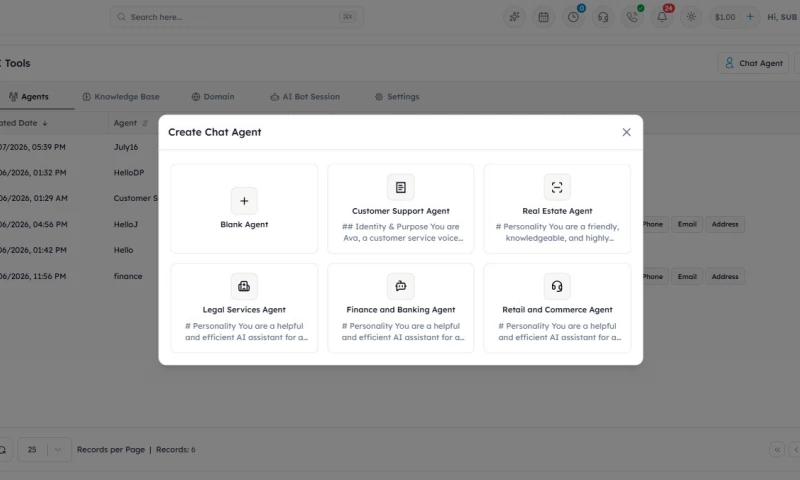Image resolution: width=800 pixels, height=480 pixels.
Task: Click the Chat Agent button
Action: pyautogui.click(x=753, y=63)
